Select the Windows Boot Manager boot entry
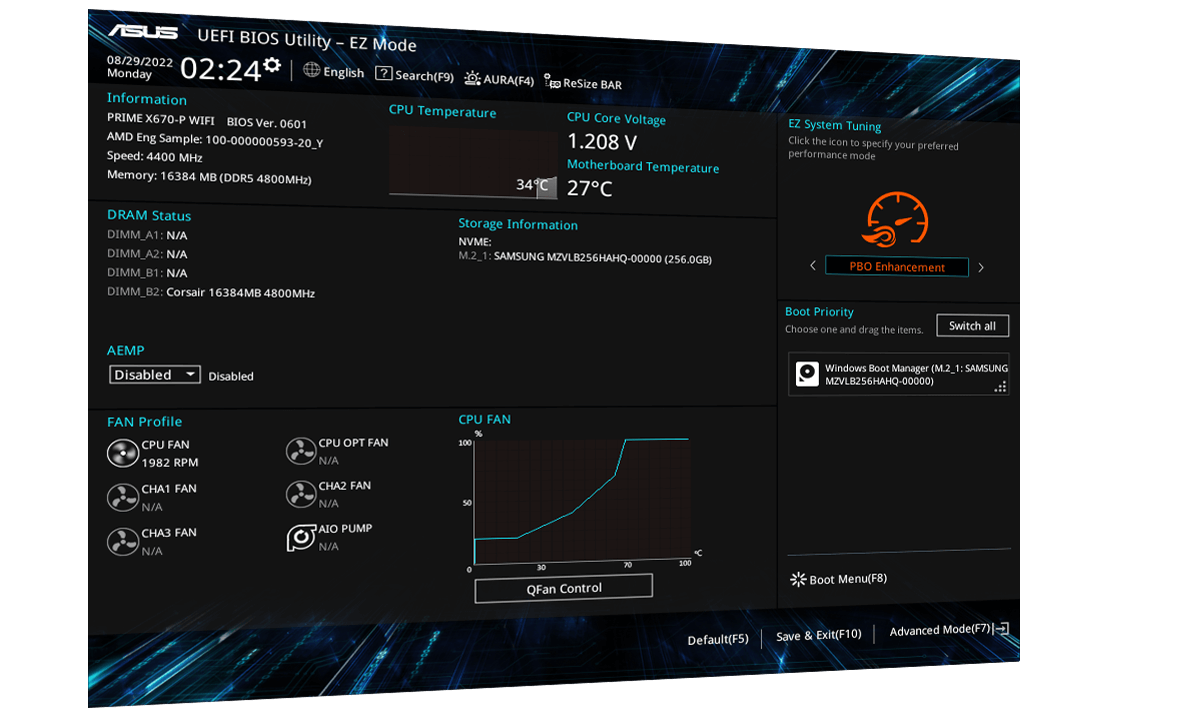The width and height of the screenshot is (1200, 720). click(898, 375)
